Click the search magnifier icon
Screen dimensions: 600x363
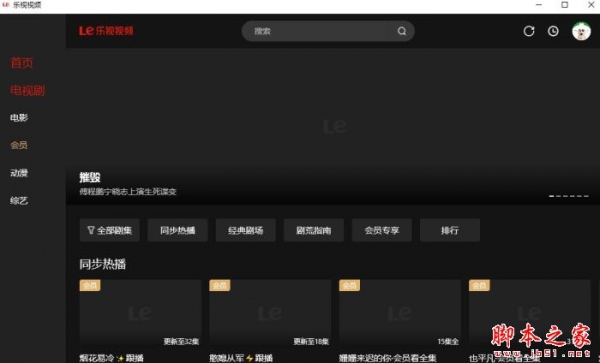(401, 31)
